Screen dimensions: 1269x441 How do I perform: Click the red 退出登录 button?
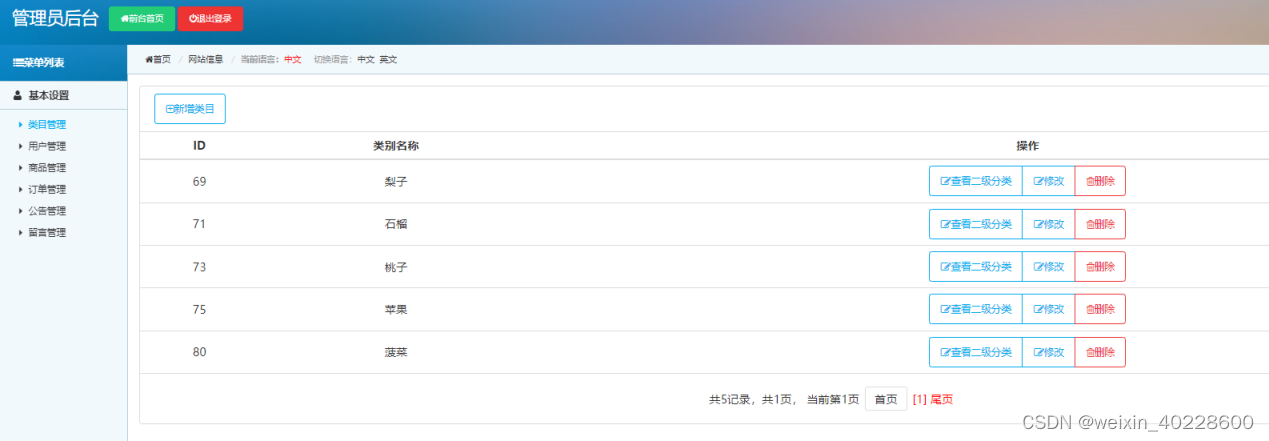click(x=210, y=19)
